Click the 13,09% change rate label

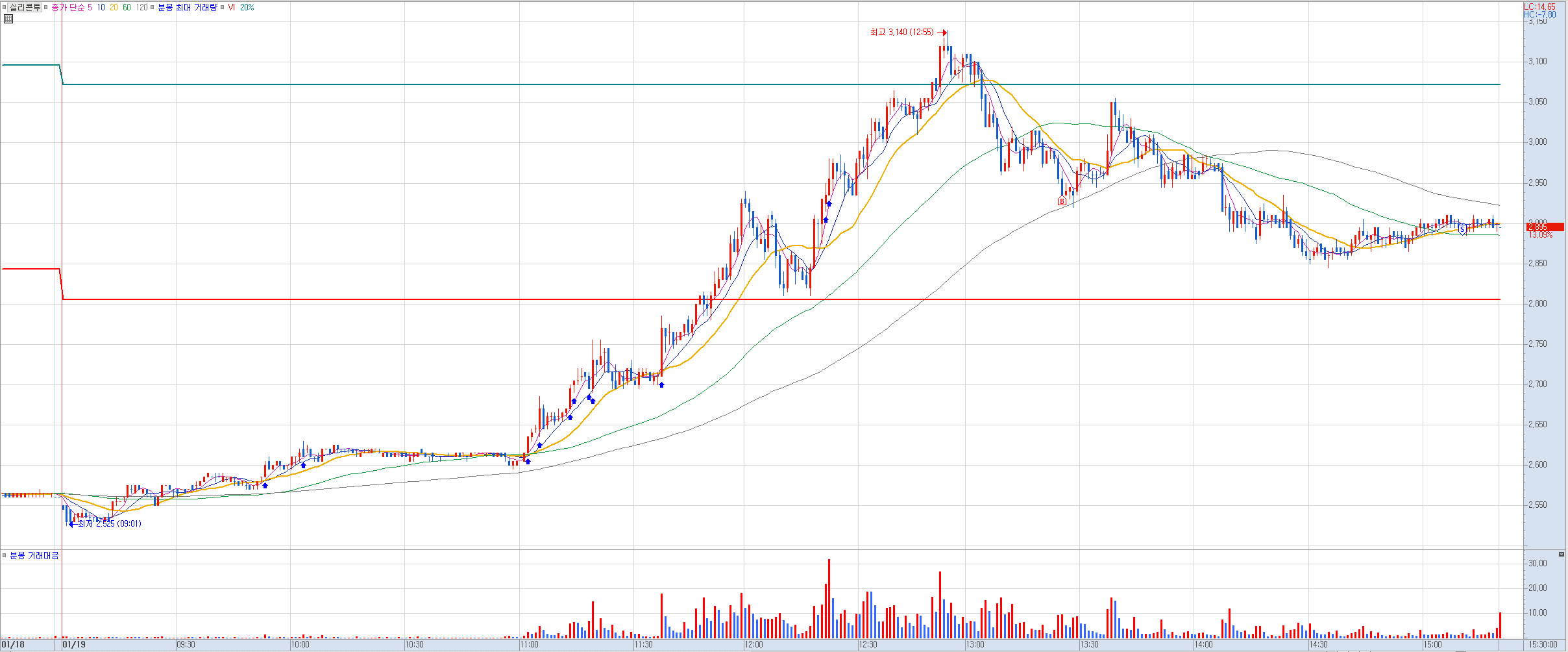point(1541,235)
